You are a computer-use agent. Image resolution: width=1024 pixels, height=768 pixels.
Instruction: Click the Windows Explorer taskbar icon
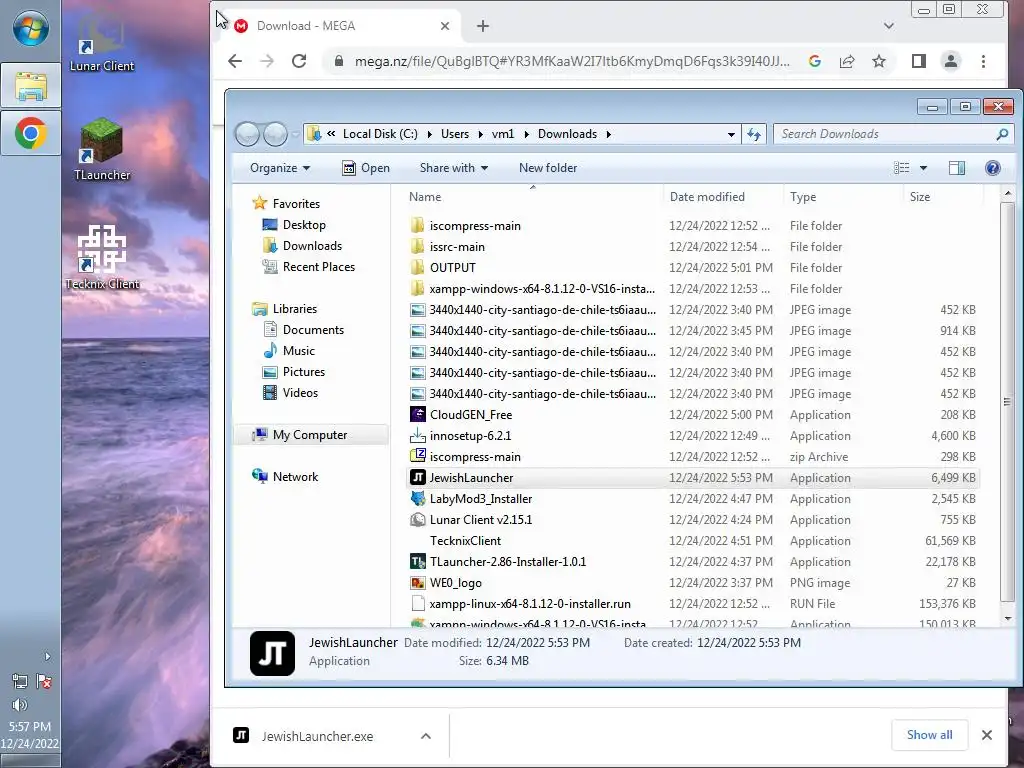point(30,86)
